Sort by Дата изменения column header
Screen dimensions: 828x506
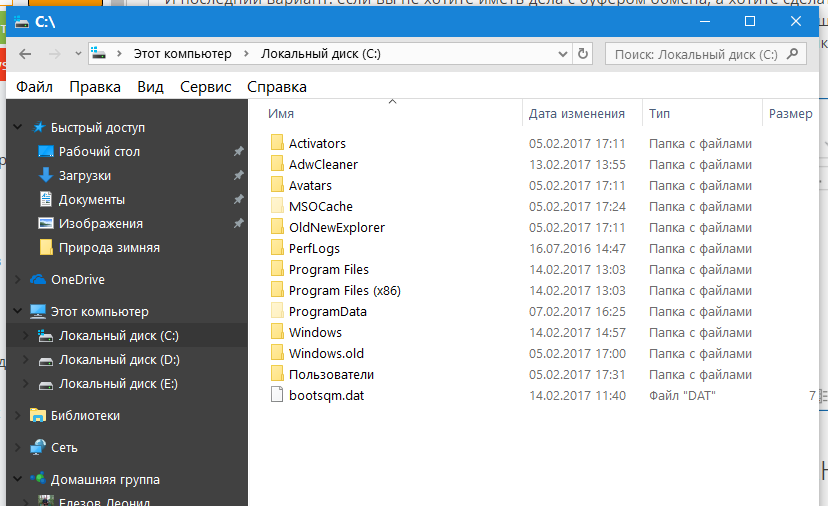click(577, 114)
